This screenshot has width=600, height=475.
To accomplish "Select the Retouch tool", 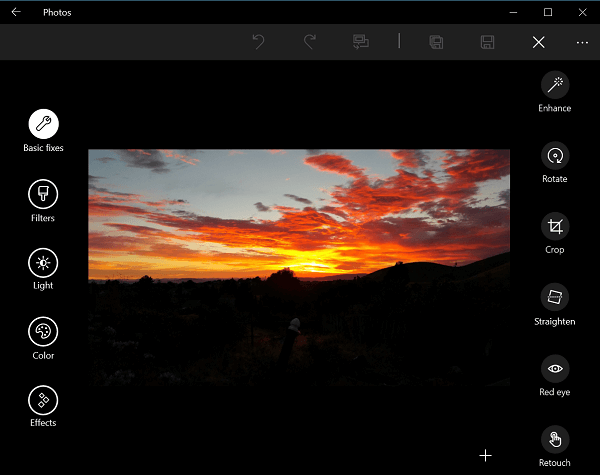I will pyautogui.click(x=555, y=439).
